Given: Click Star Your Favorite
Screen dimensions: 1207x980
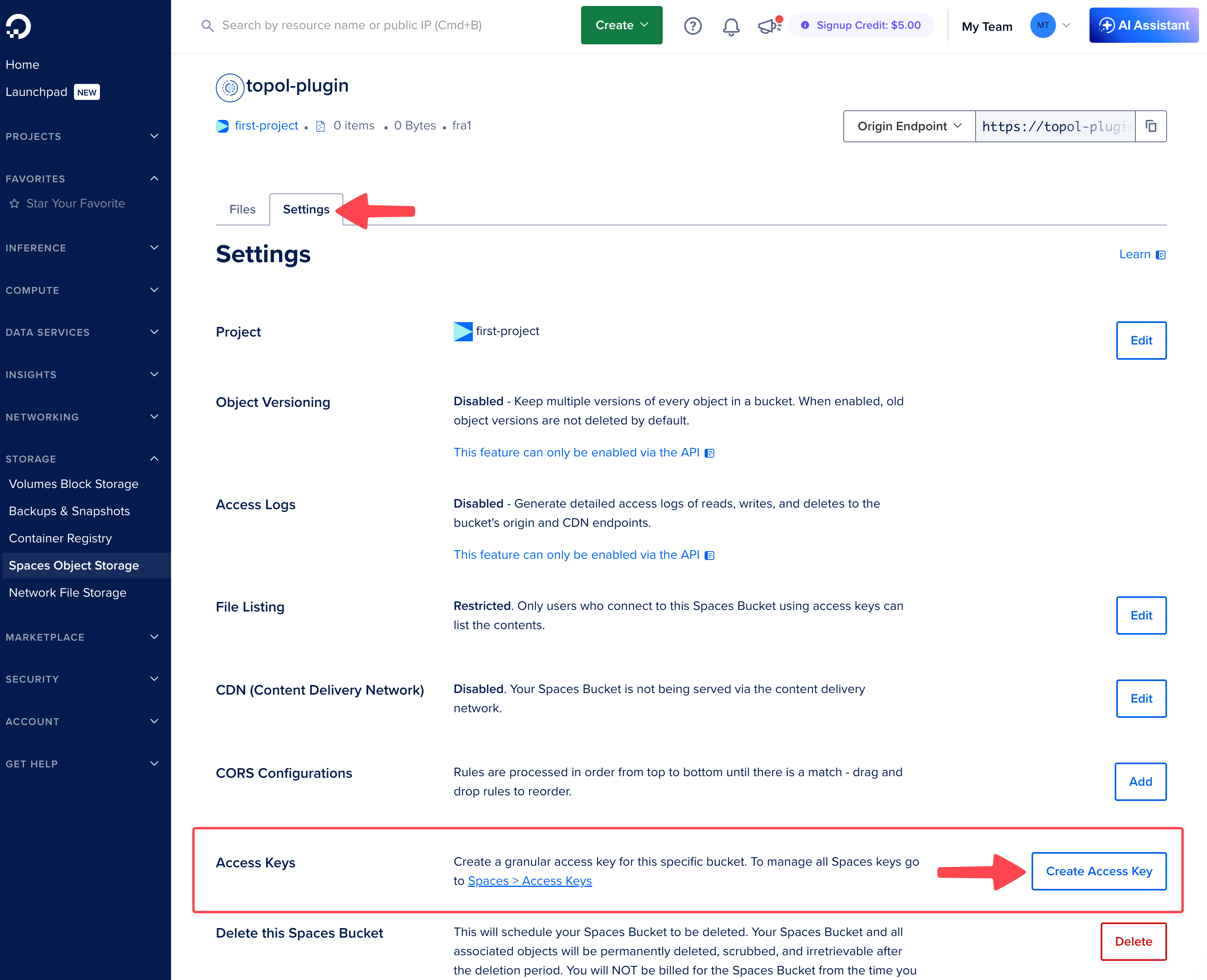Looking at the screenshot, I should click(x=76, y=204).
